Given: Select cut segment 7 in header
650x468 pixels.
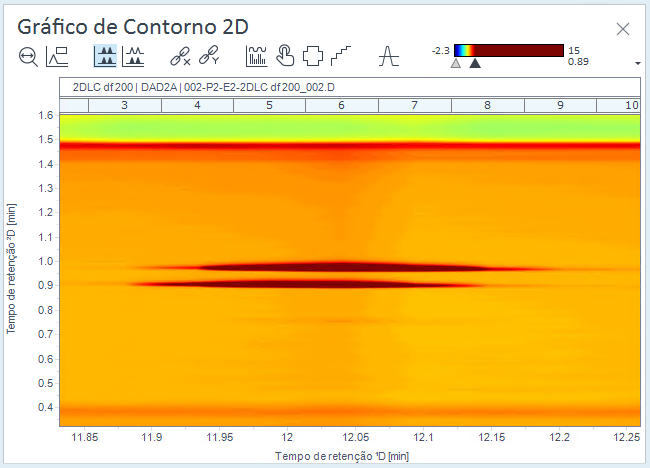Looking at the screenshot, I should coord(415,105).
